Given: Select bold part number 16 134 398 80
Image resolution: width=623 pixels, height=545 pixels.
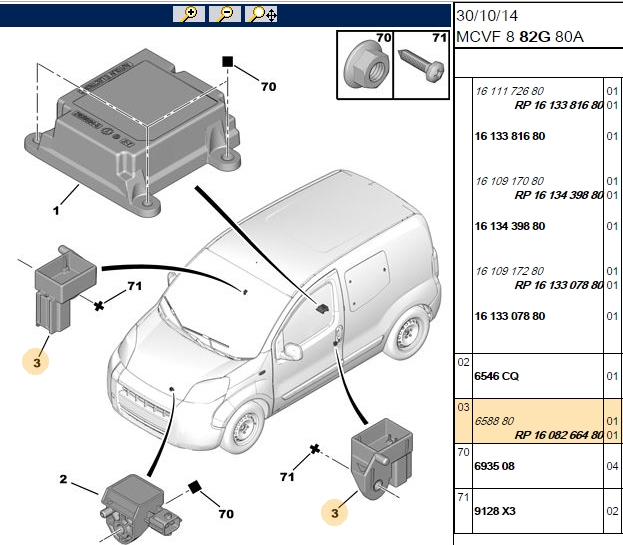Looking at the screenshot, I should pos(510,226).
